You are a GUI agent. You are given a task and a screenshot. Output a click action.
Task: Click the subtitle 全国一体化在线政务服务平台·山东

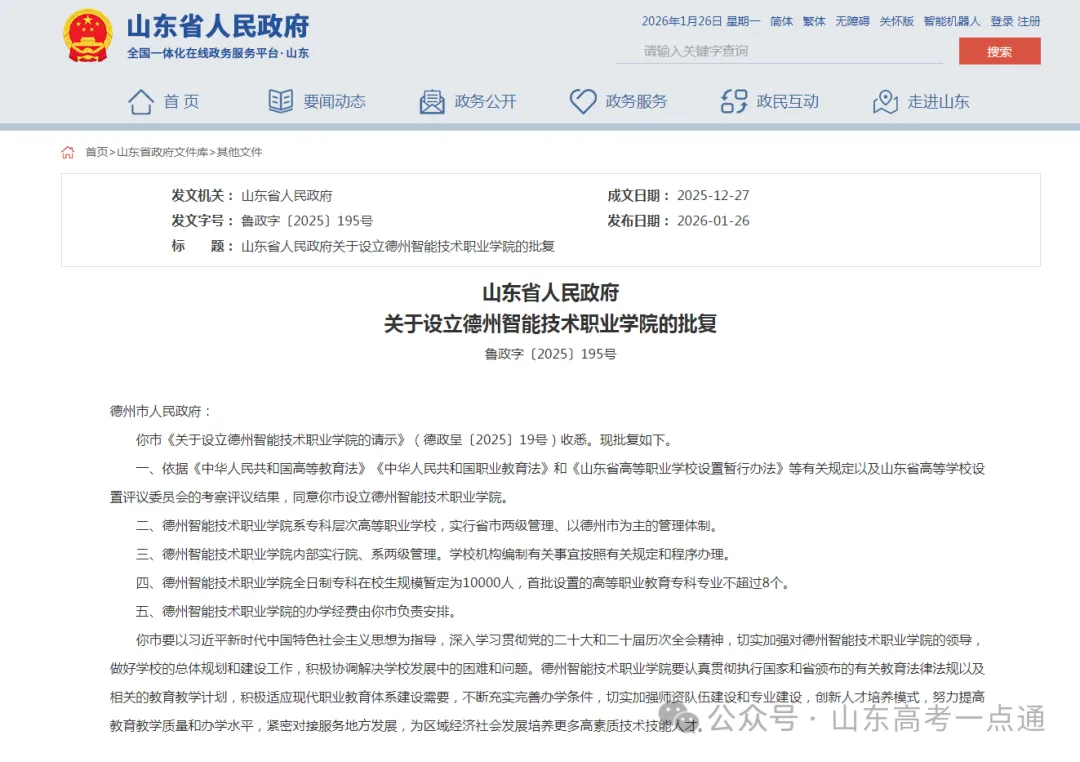point(218,53)
